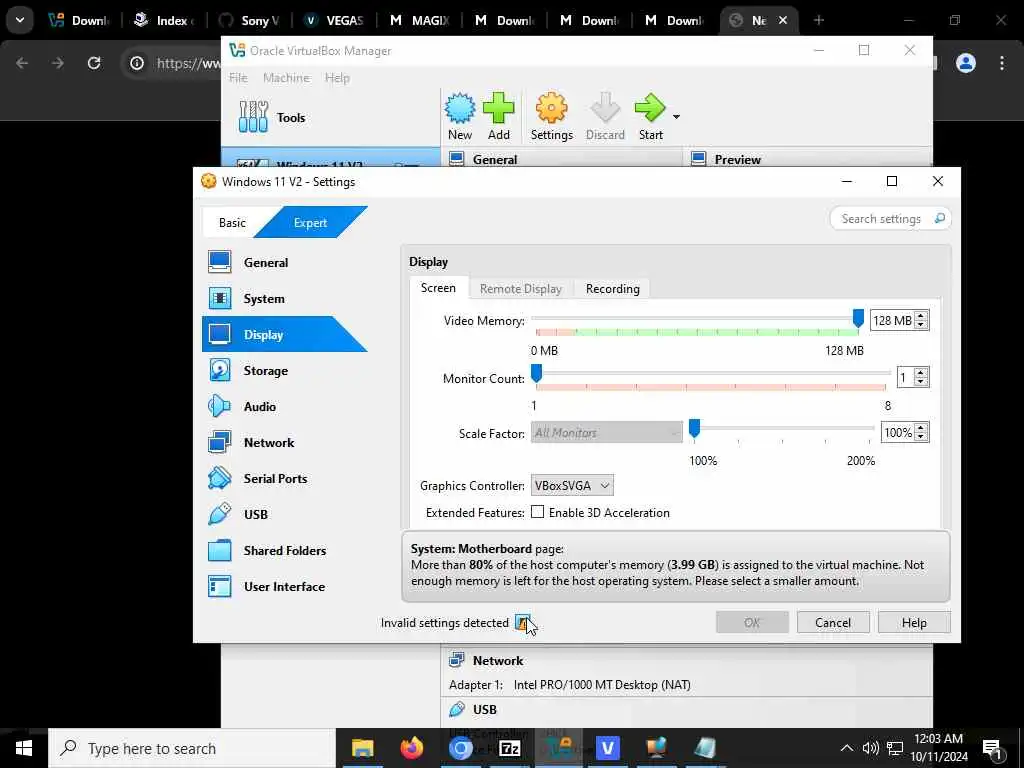Click Discard arrow in VirtualBox Manager toolbar

[605, 117]
